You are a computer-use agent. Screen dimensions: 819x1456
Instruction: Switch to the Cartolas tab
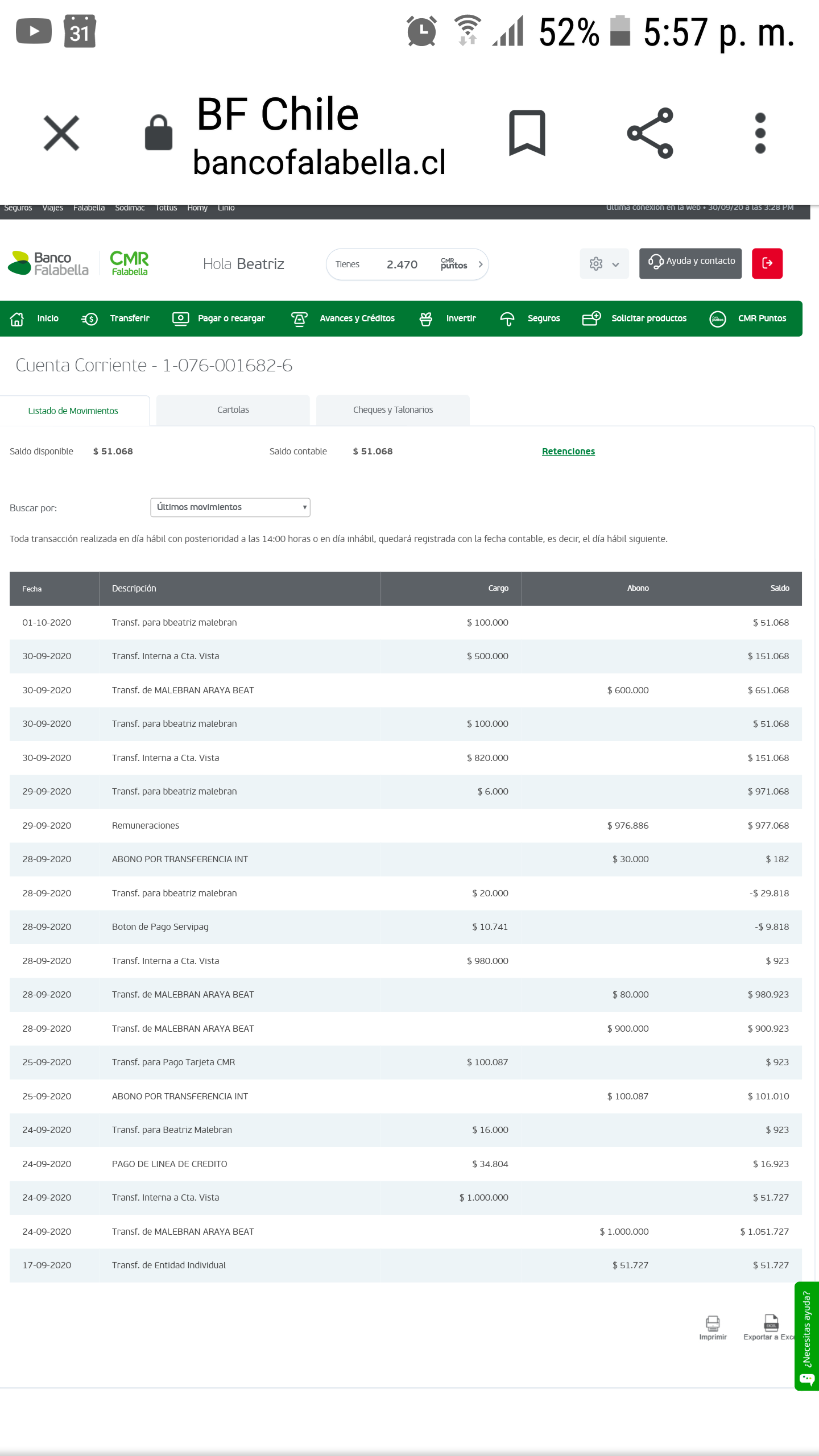tap(233, 410)
